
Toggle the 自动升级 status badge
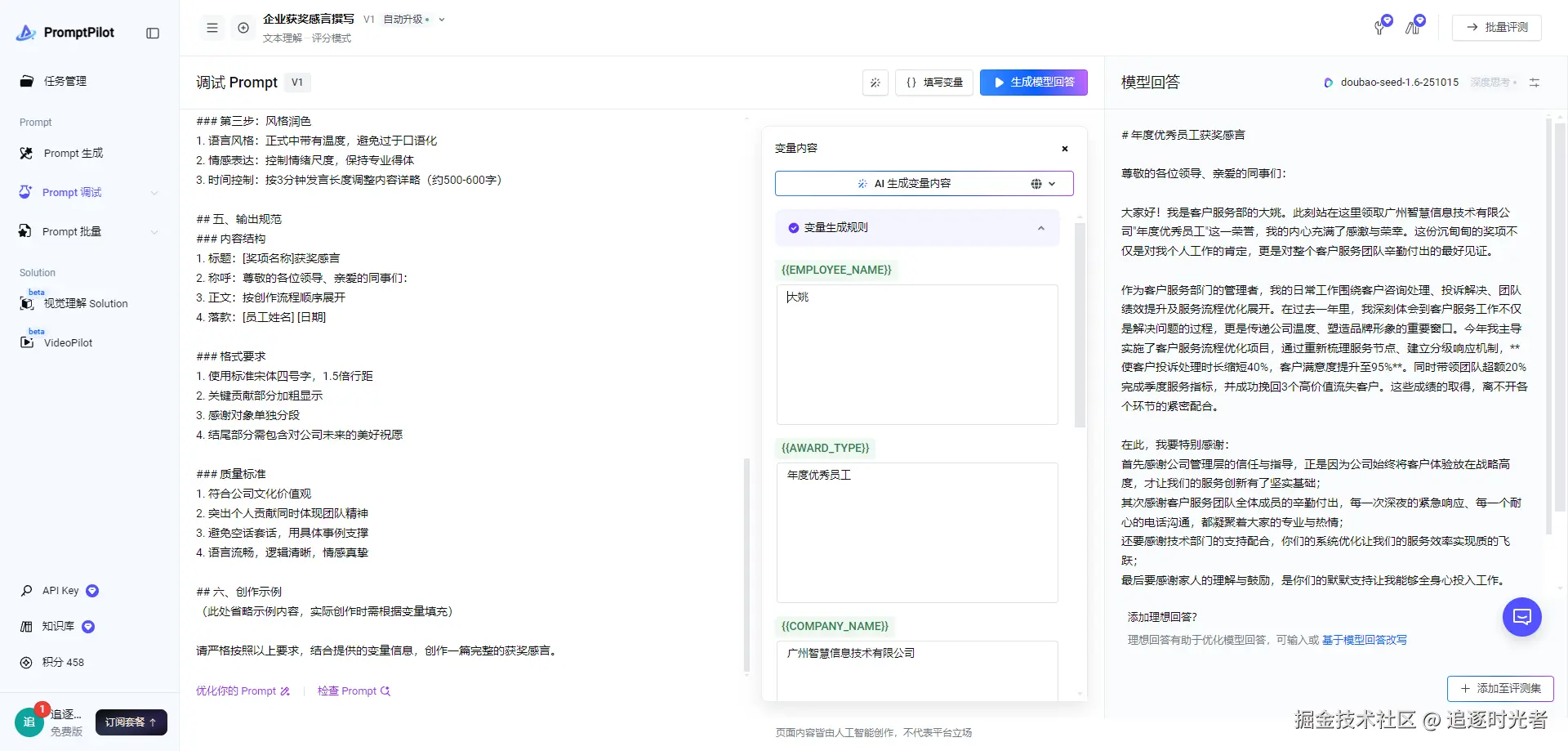point(406,20)
